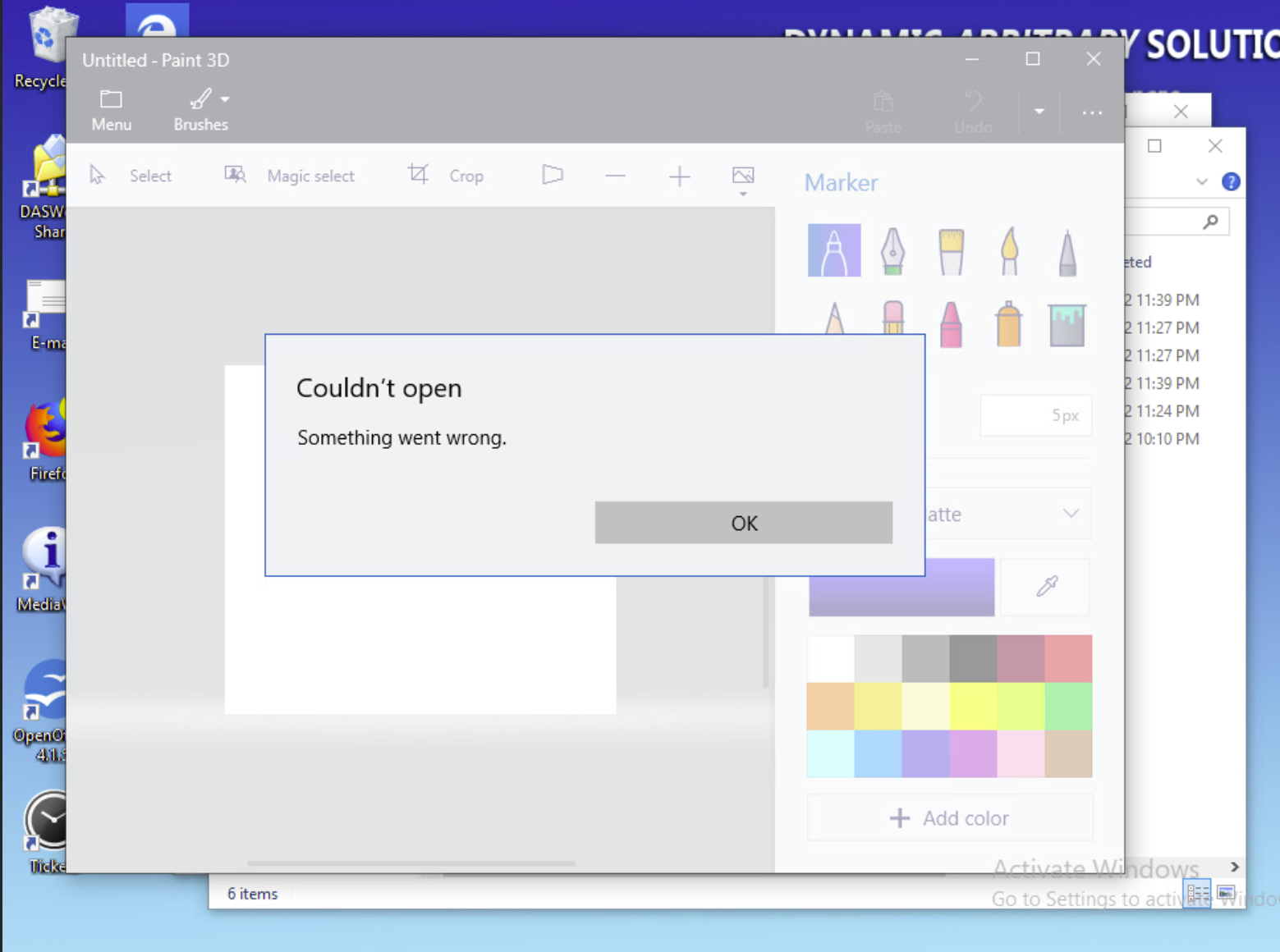Expand the ribbon chevron in File Explorer

point(1202,181)
